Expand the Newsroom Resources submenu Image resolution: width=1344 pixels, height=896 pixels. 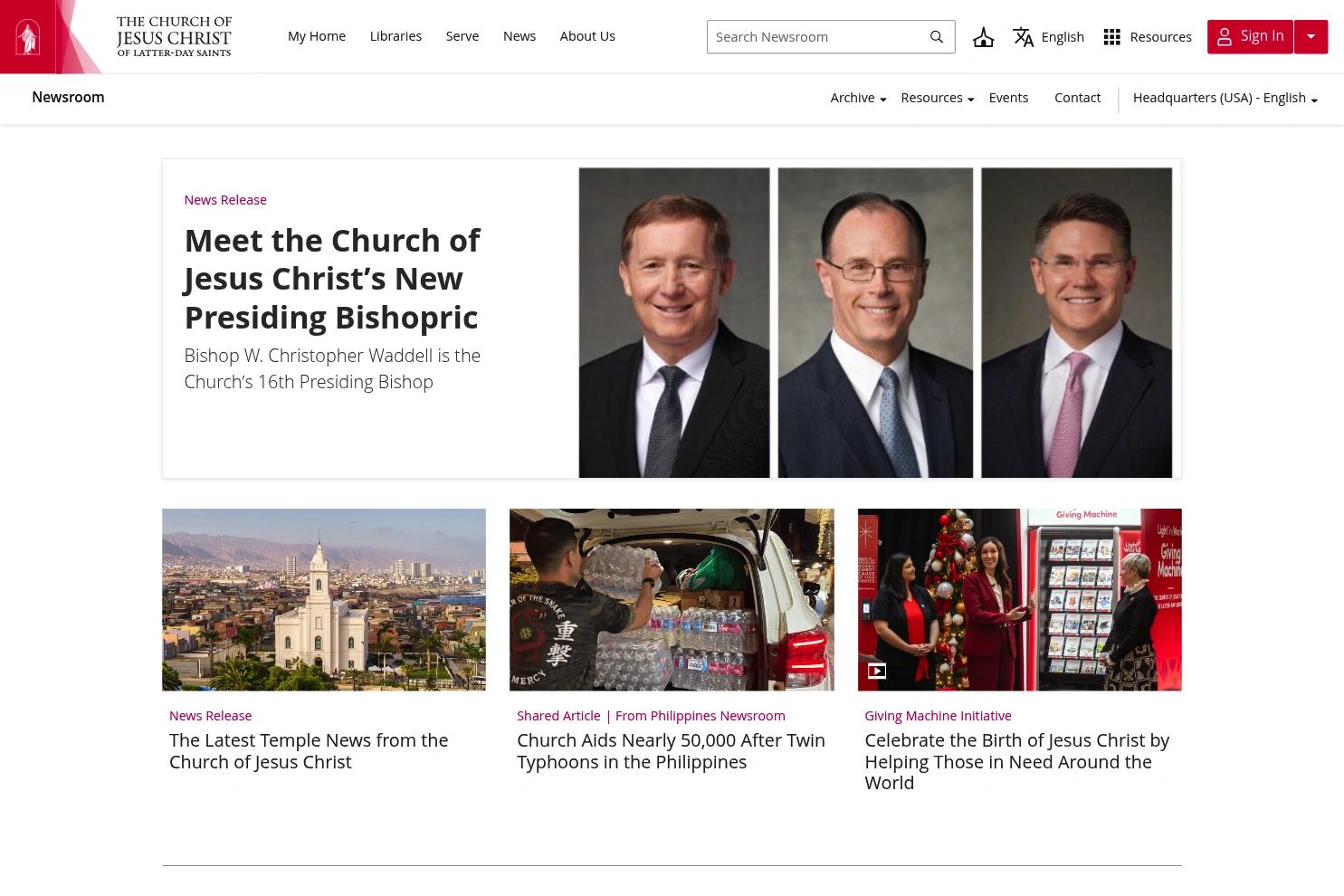pos(937,98)
